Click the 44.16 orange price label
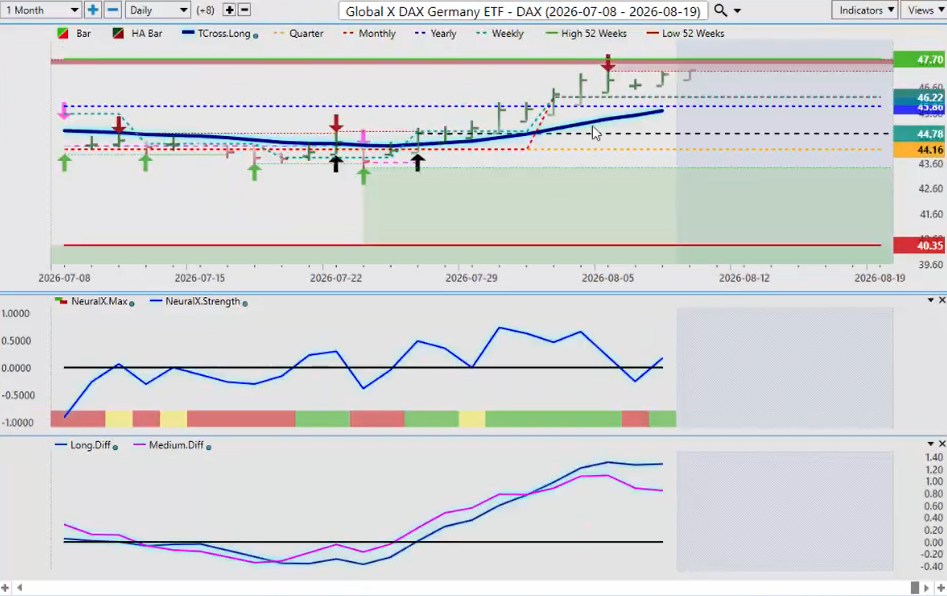947x596 pixels. click(919, 149)
